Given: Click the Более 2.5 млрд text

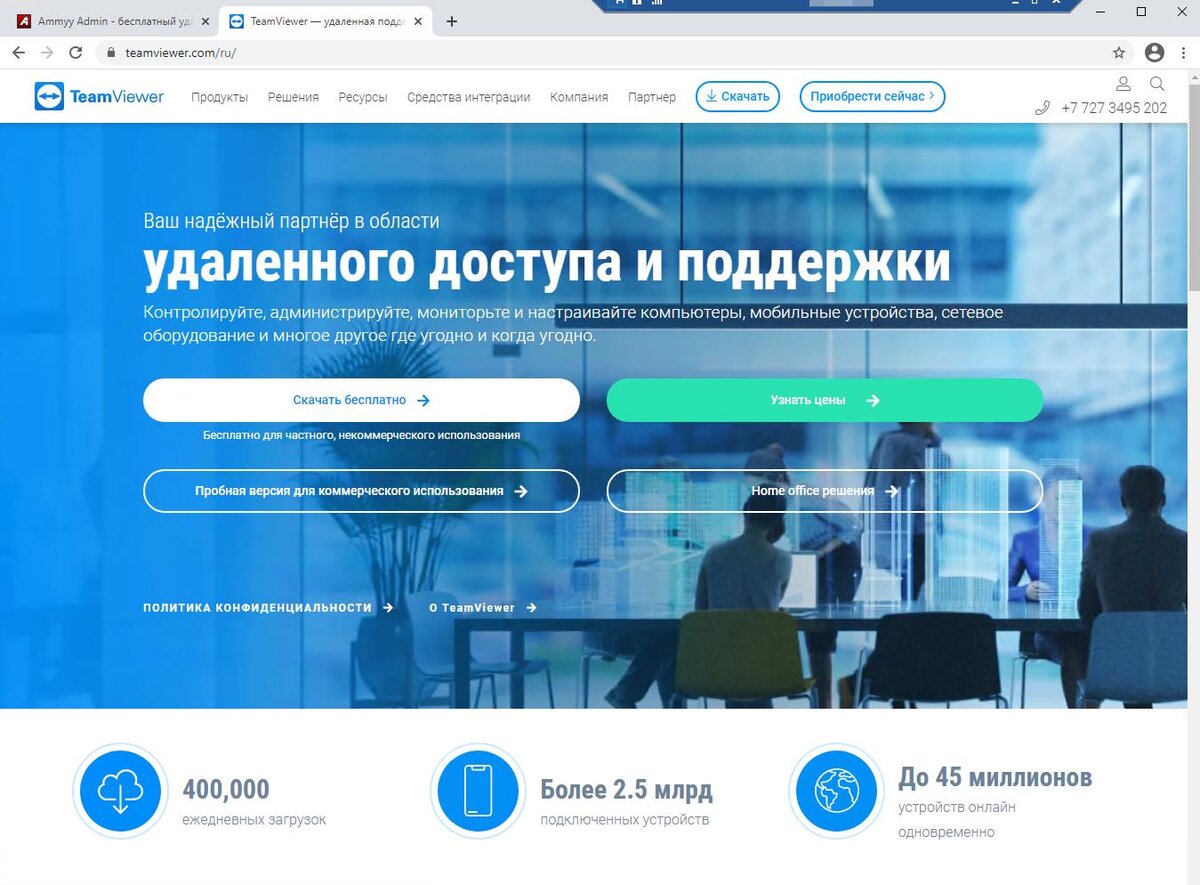Looking at the screenshot, I should point(626,789).
